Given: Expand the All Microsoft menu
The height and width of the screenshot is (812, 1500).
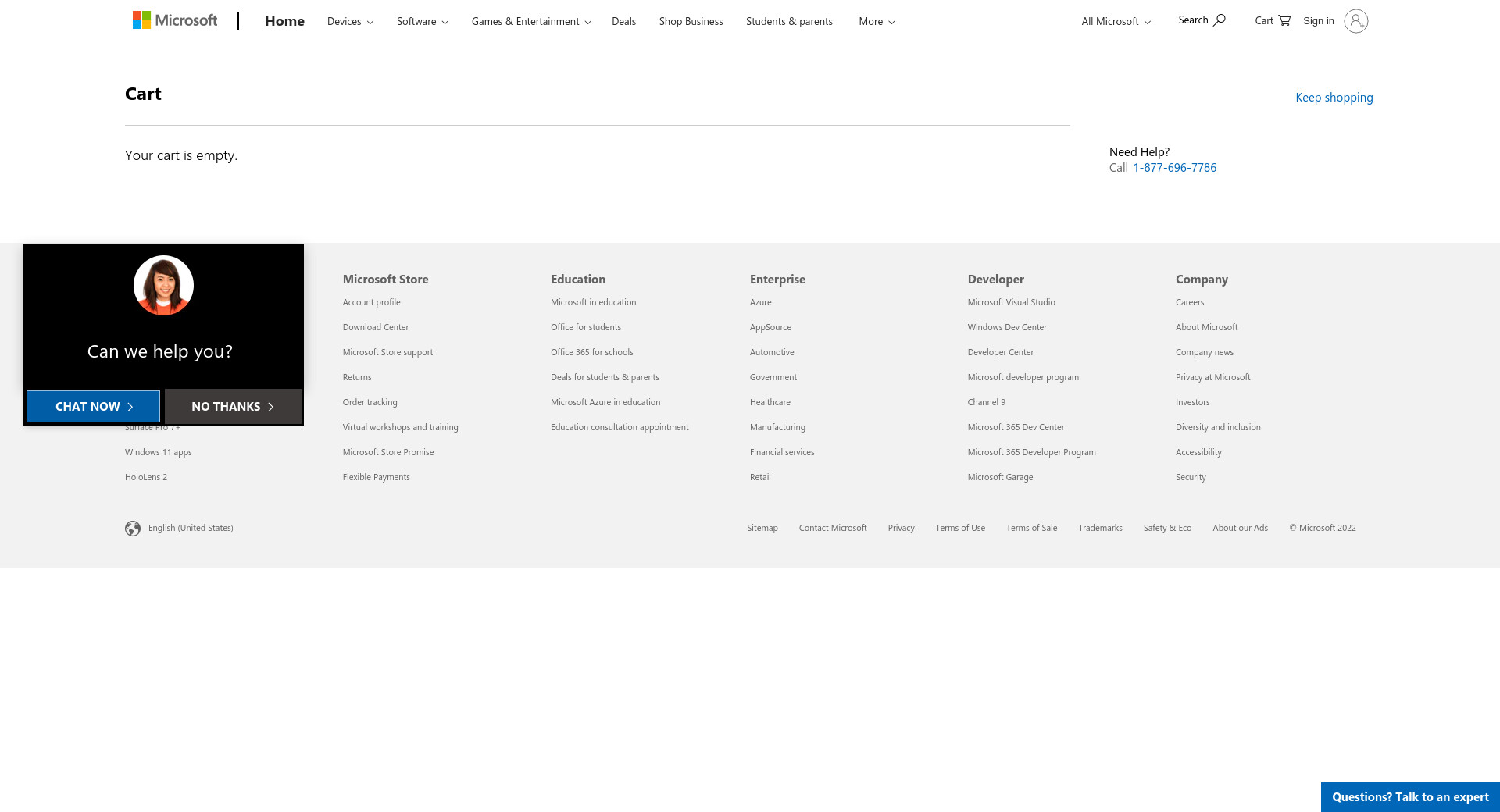Looking at the screenshot, I should click(x=1116, y=22).
